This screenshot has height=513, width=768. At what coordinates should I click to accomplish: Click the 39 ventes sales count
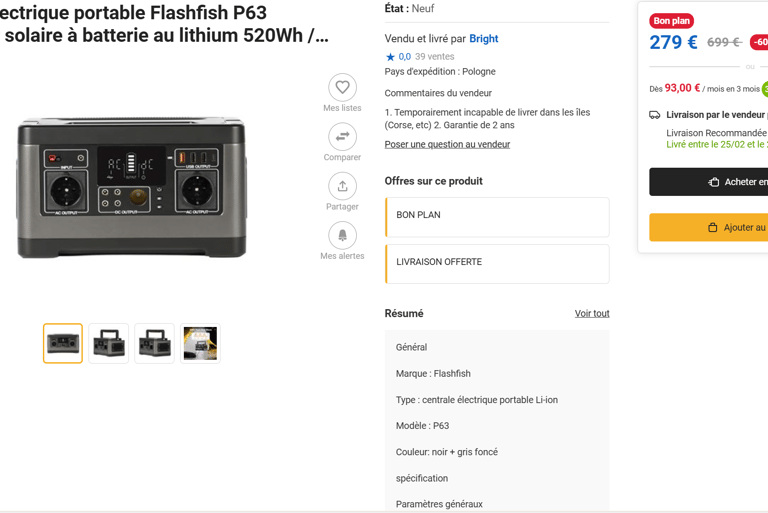434,57
